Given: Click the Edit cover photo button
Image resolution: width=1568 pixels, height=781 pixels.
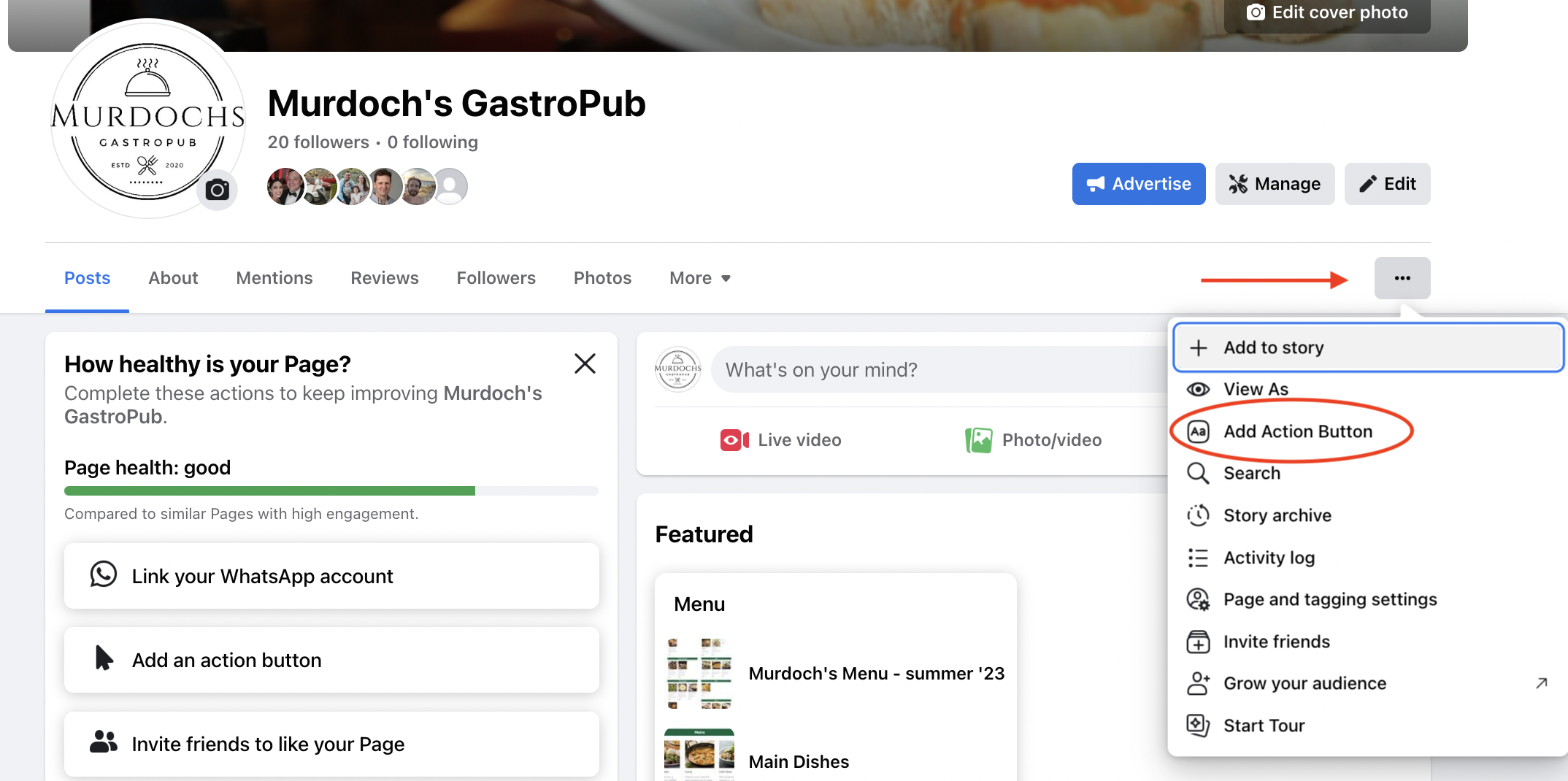Looking at the screenshot, I should coord(1326,13).
